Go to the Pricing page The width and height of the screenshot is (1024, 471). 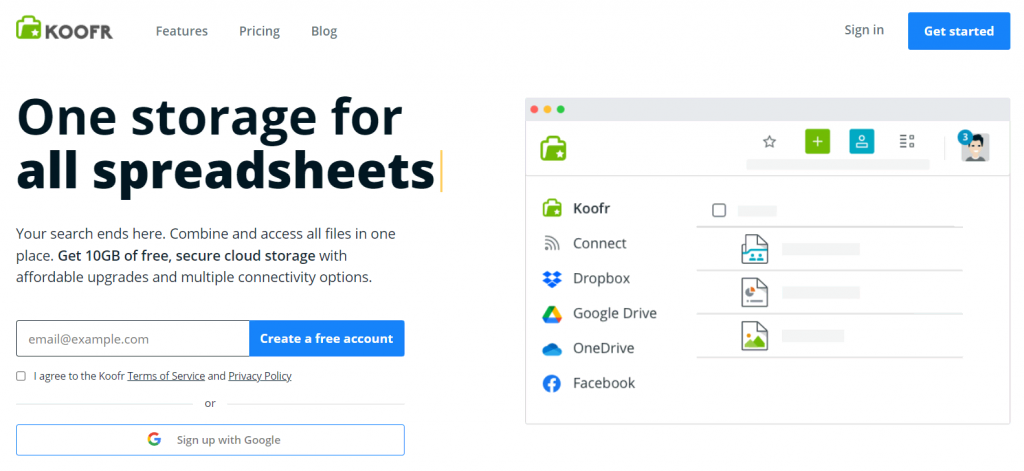[x=259, y=31]
